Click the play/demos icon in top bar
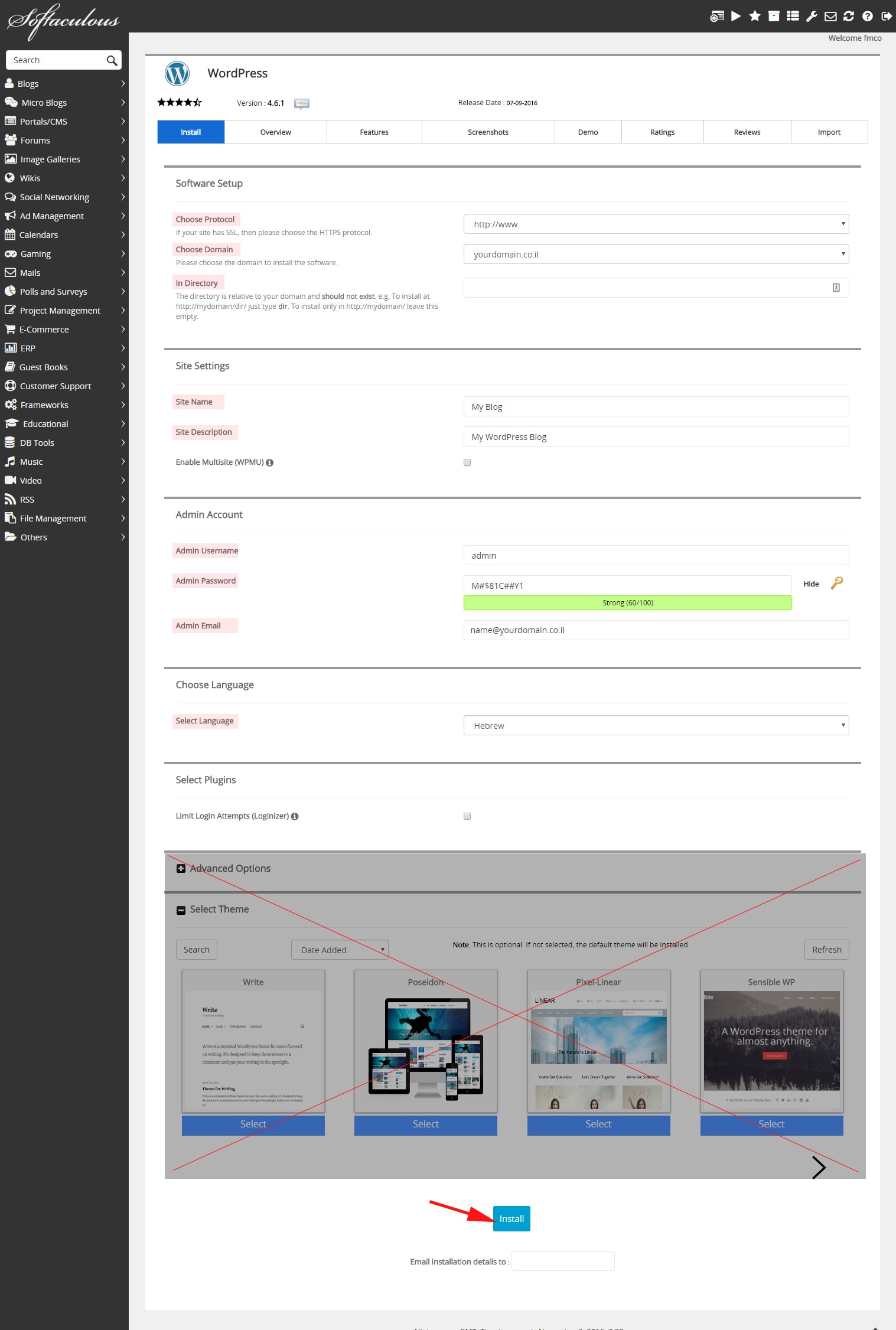 tap(735, 16)
